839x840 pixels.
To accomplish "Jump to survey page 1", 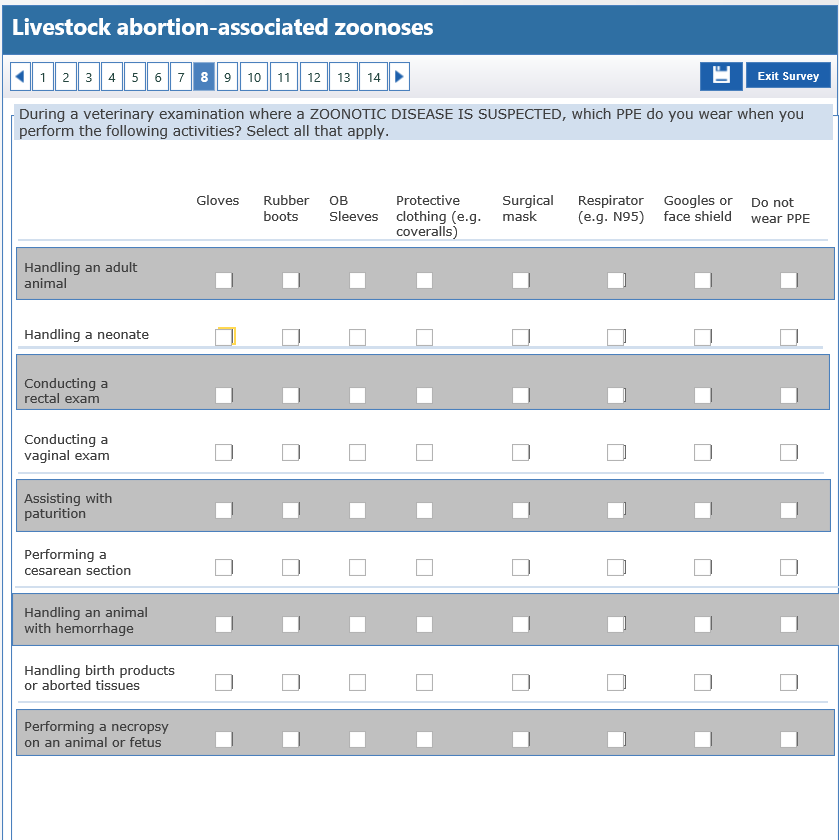I will pos(43,77).
